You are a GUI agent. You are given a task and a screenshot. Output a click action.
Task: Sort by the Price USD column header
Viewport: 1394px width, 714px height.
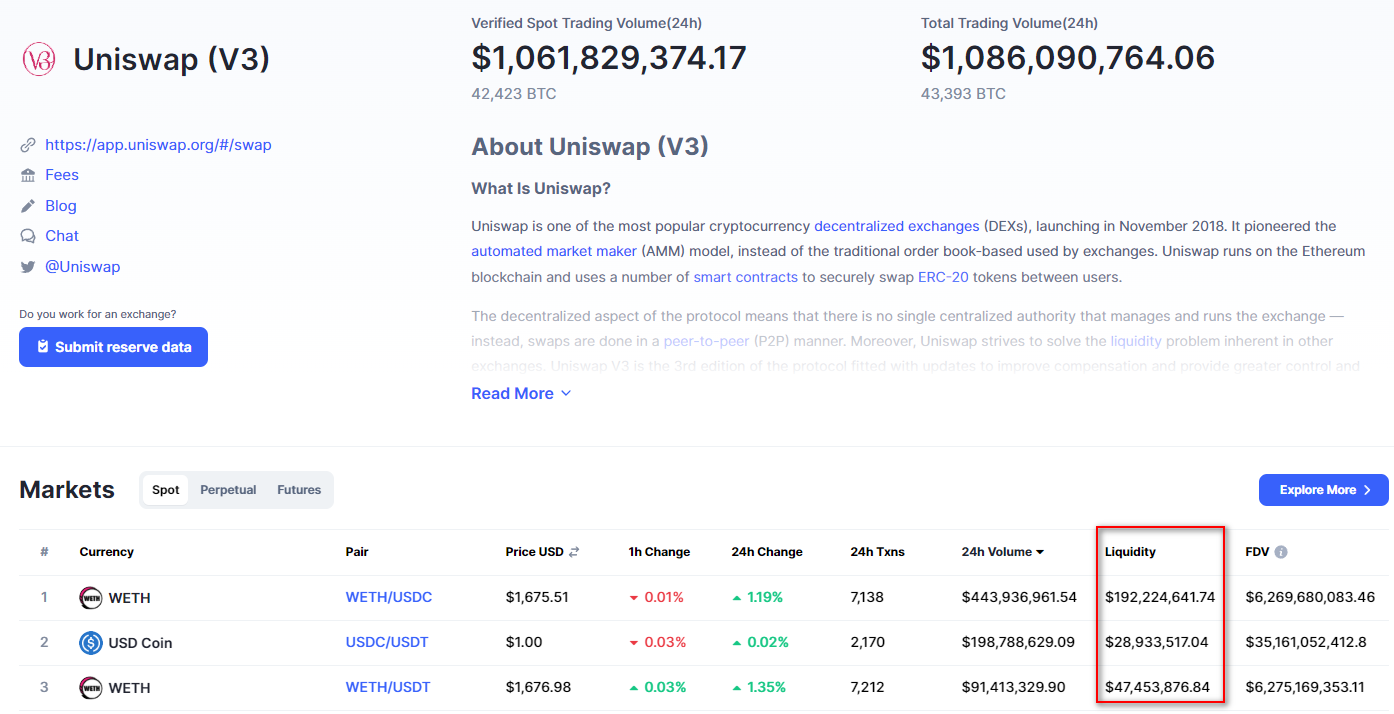[x=535, y=552]
